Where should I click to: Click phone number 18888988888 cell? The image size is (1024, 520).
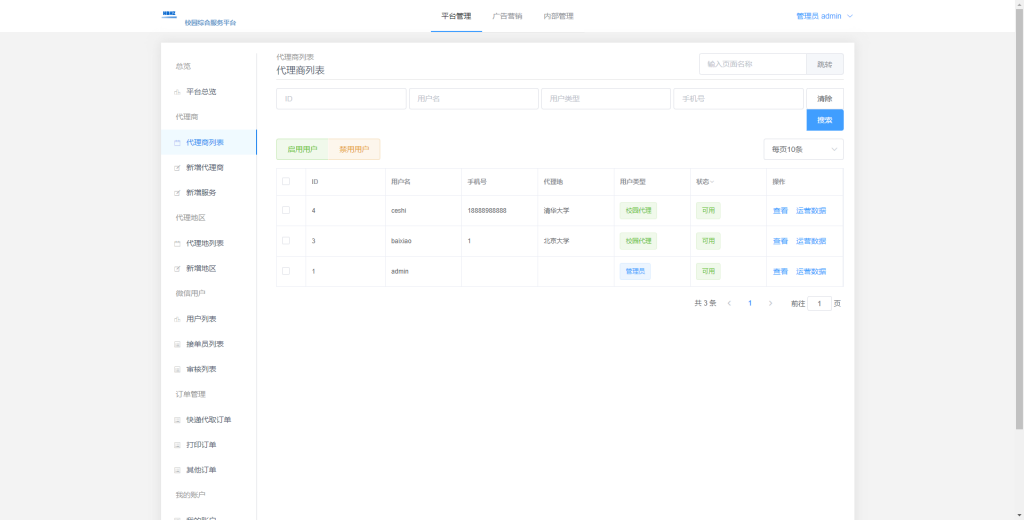(487, 210)
